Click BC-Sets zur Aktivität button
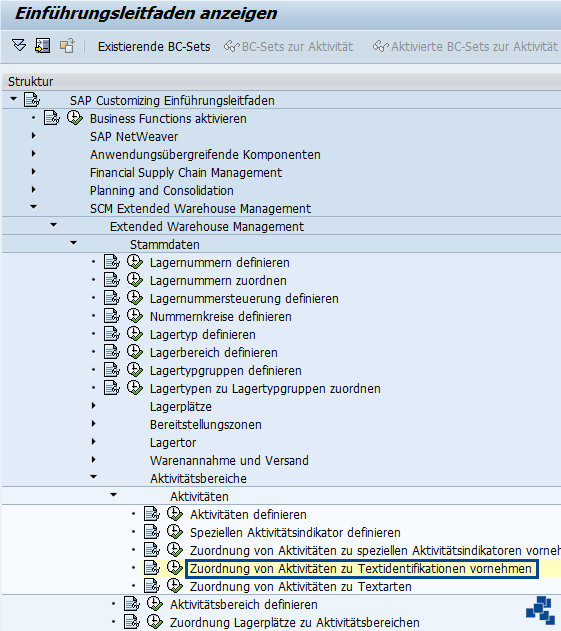The width and height of the screenshot is (561, 631). pos(289,47)
